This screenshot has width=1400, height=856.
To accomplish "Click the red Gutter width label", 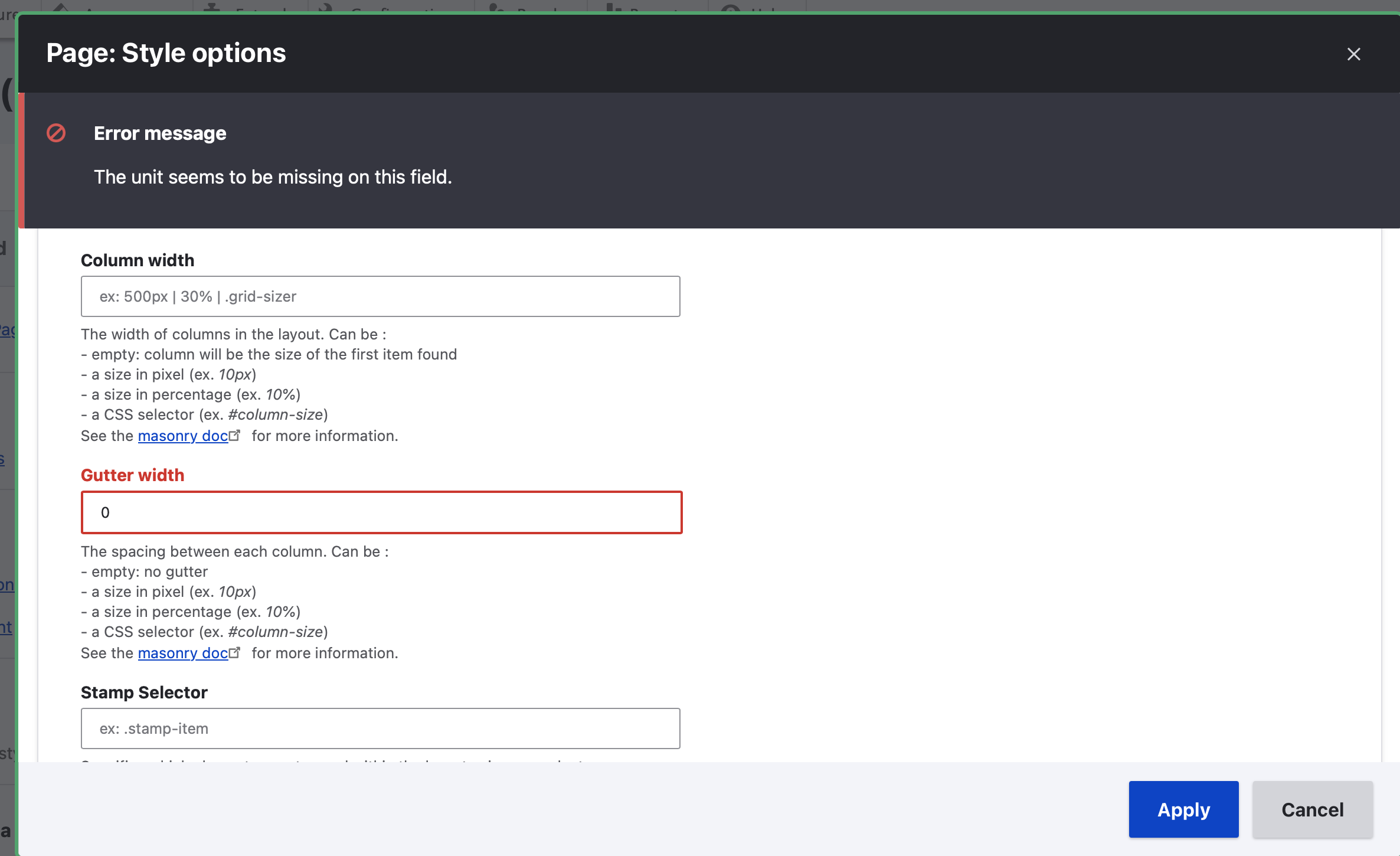I will coord(132,475).
